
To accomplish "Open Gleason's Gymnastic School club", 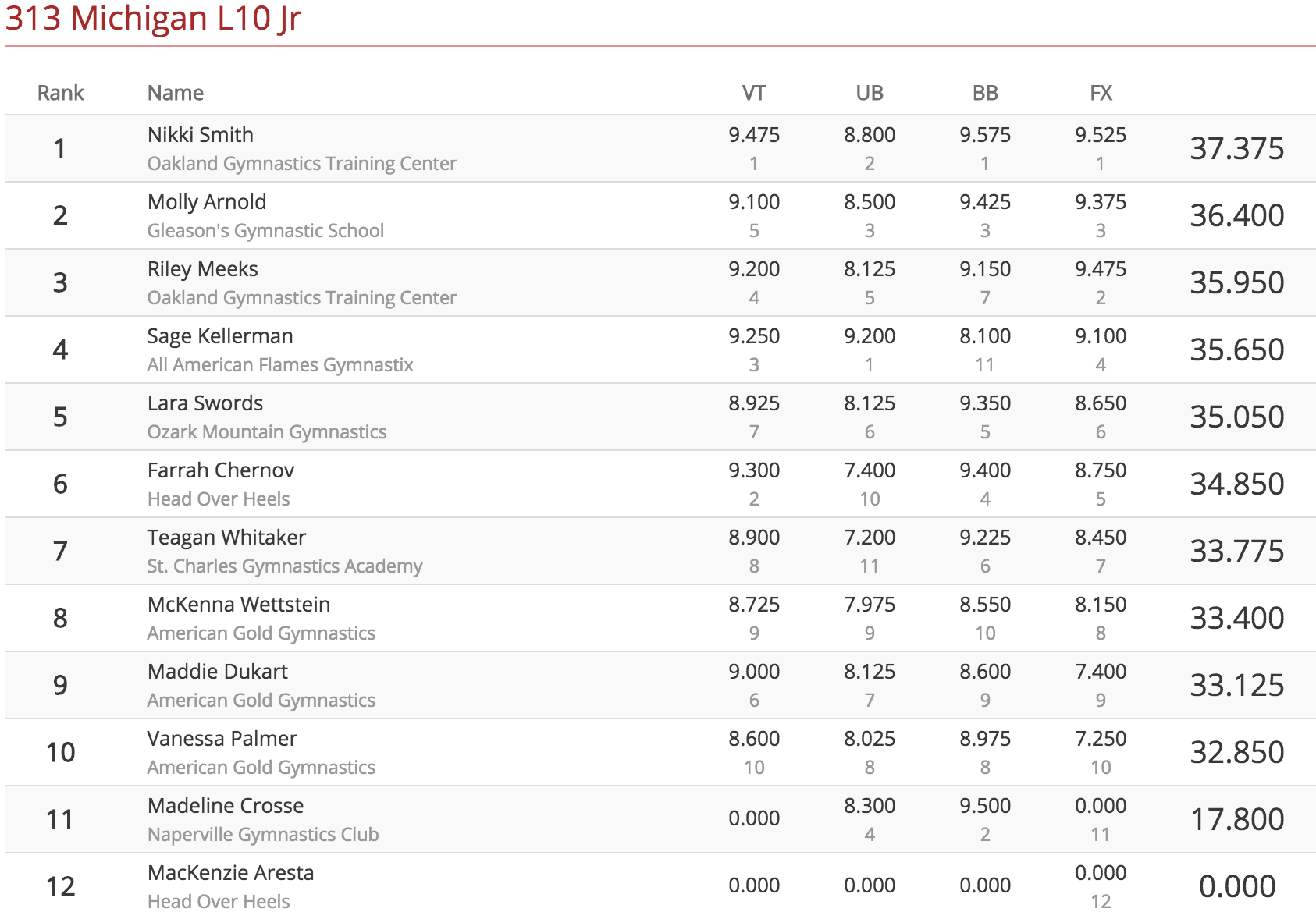I will click(x=265, y=231).
